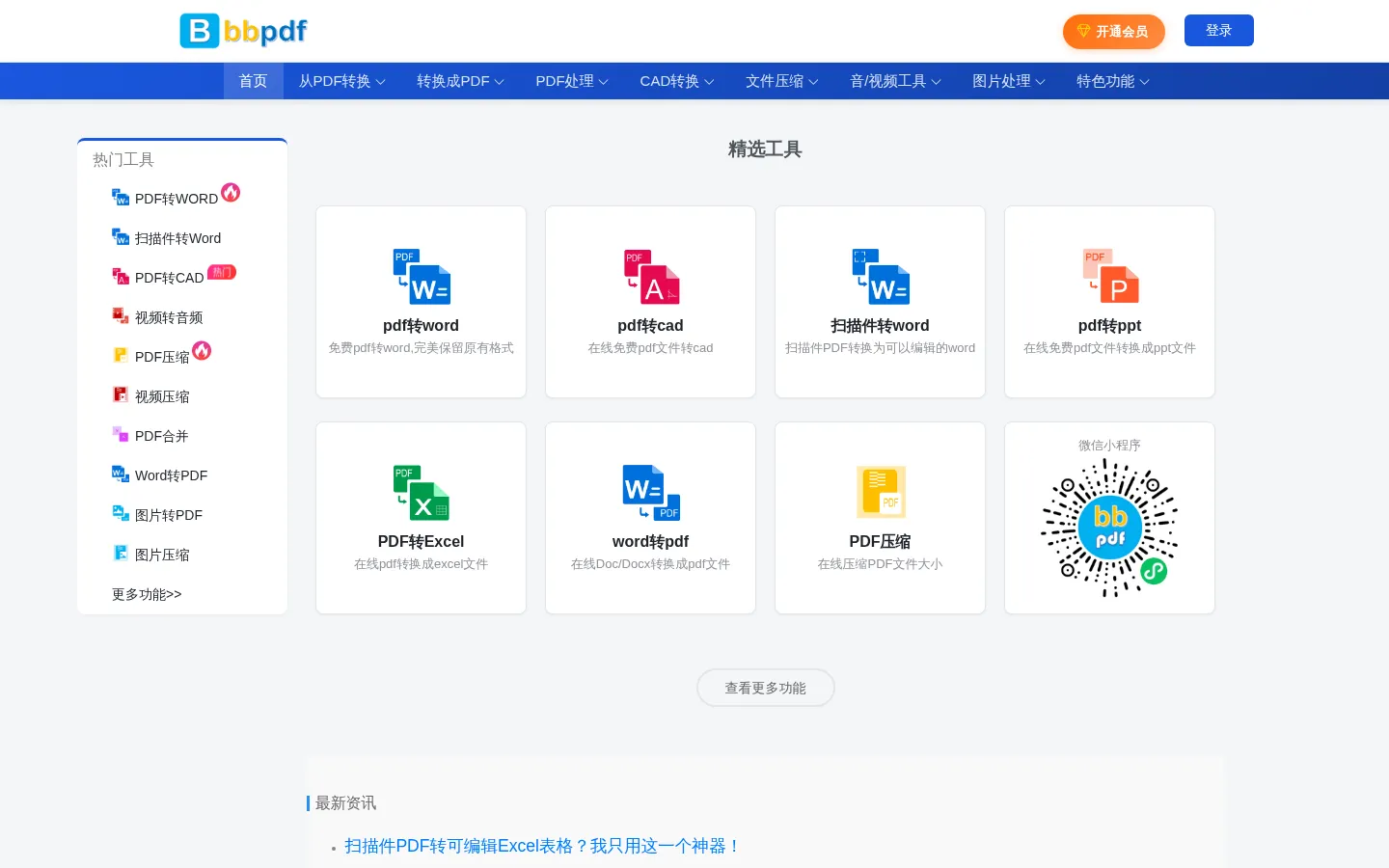Screen dimensions: 1389x868
Task: Click the PDF转WORD sidebar icon
Action: [121, 198]
